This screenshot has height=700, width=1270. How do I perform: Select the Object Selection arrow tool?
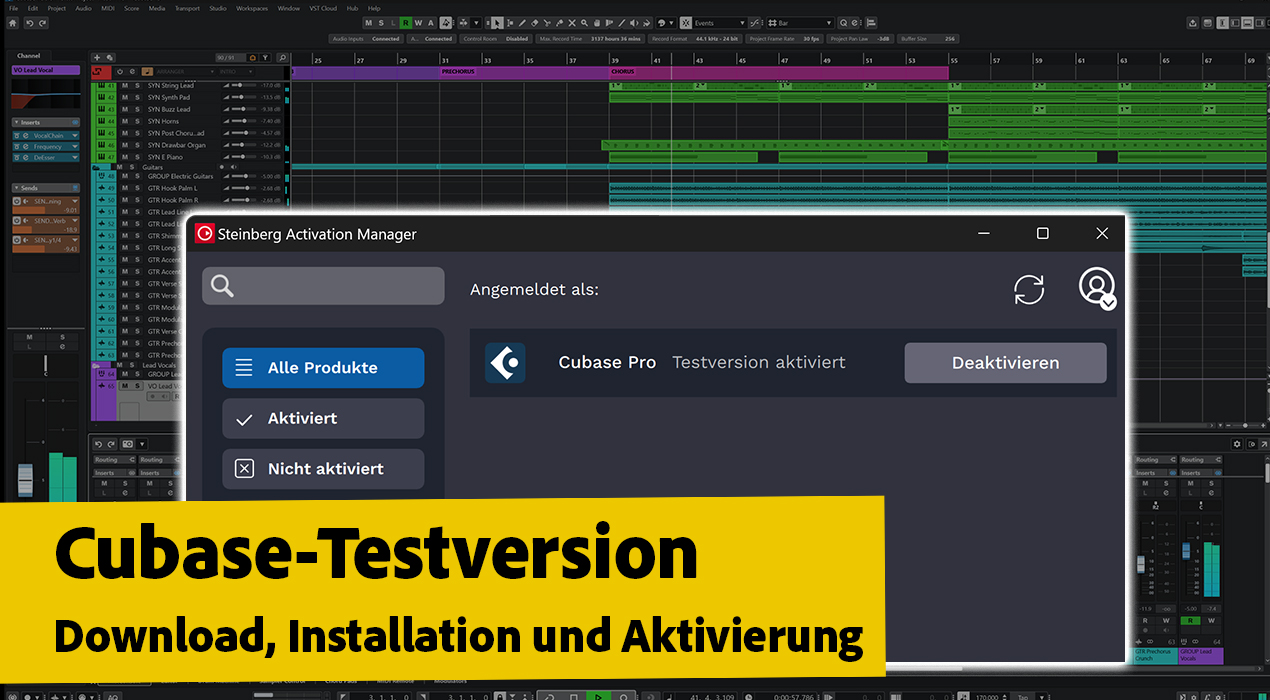[497, 23]
